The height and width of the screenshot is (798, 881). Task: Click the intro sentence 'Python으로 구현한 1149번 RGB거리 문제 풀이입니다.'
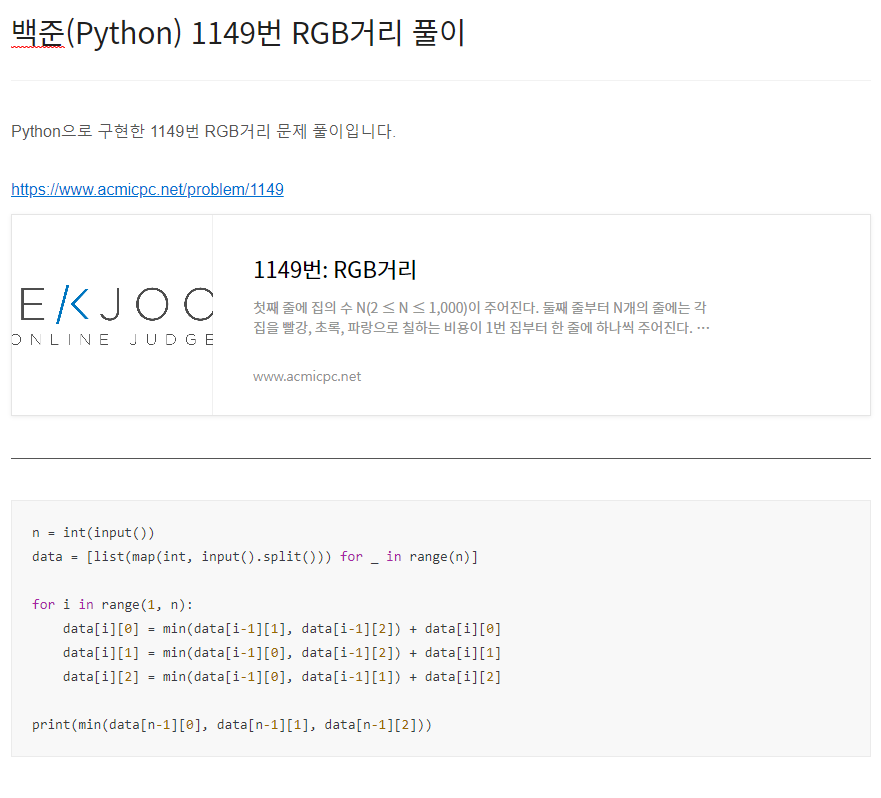coord(203,132)
